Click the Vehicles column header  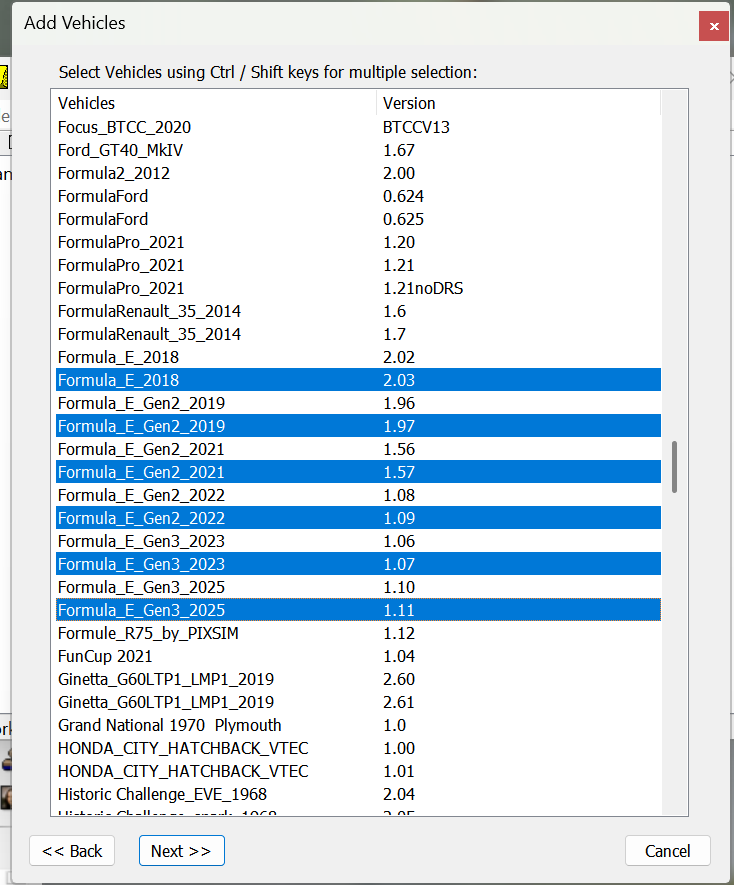click(216, 103)
